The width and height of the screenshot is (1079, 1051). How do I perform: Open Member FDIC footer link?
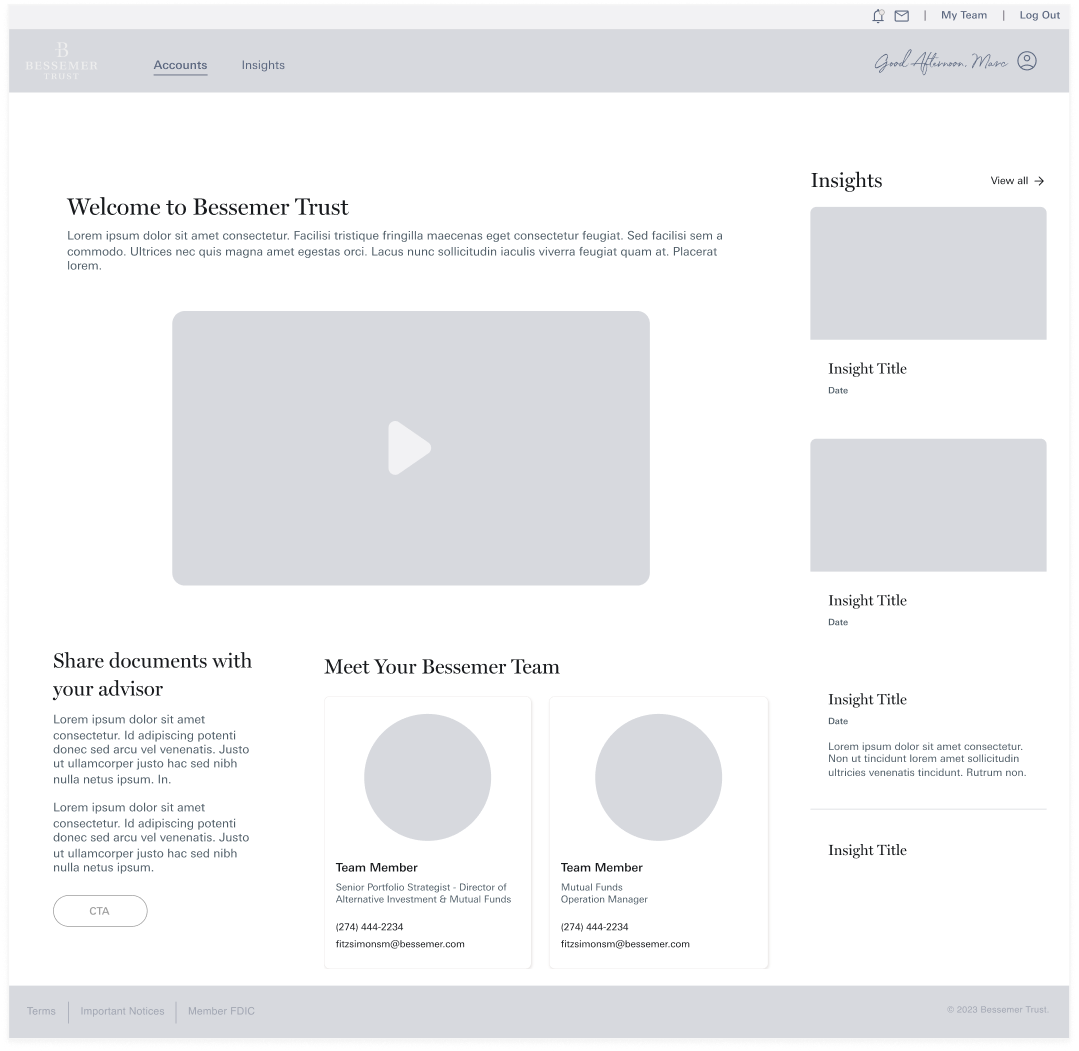click(x=221, y=1011)
